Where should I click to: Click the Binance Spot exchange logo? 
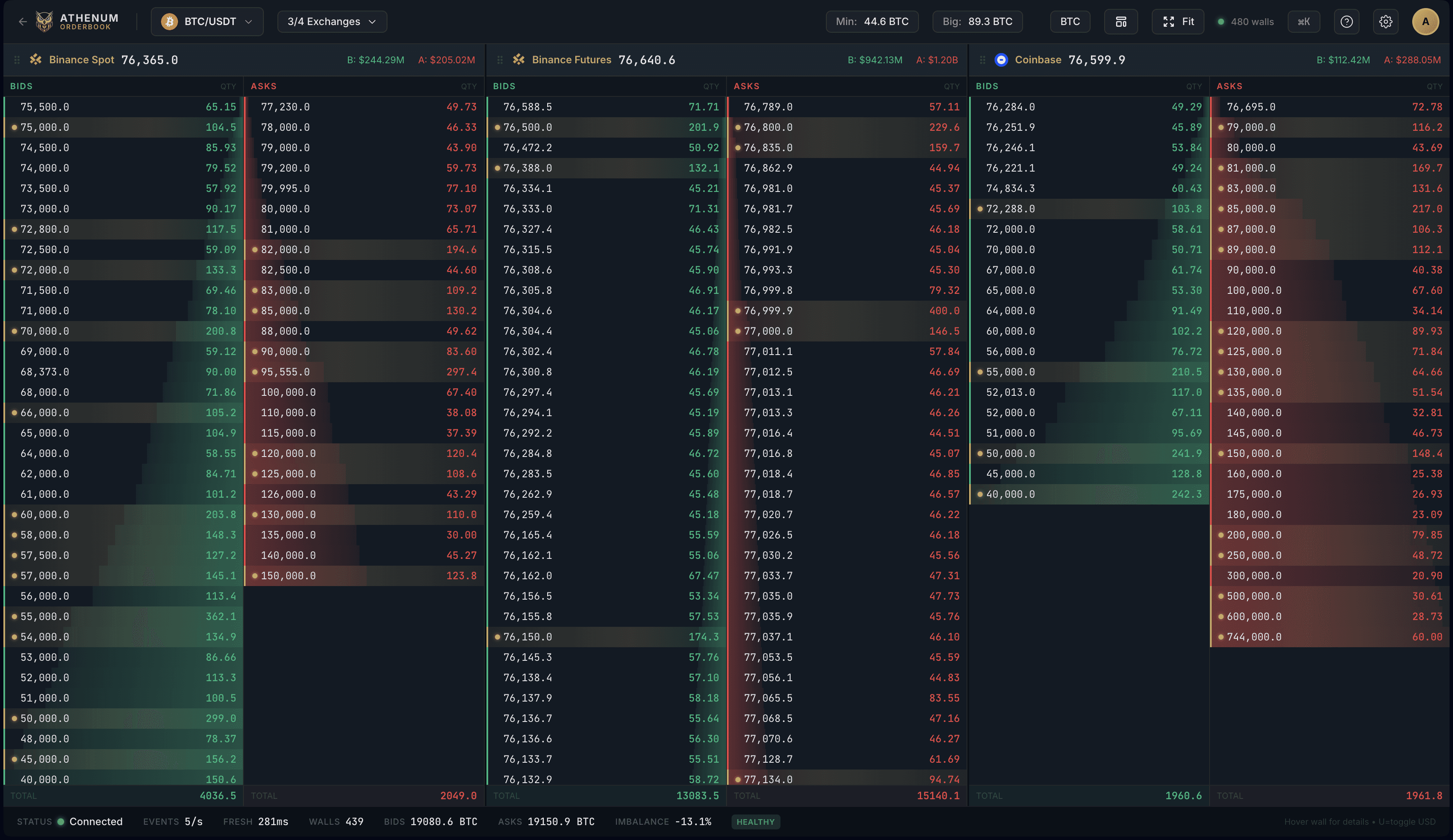point(36,59)
